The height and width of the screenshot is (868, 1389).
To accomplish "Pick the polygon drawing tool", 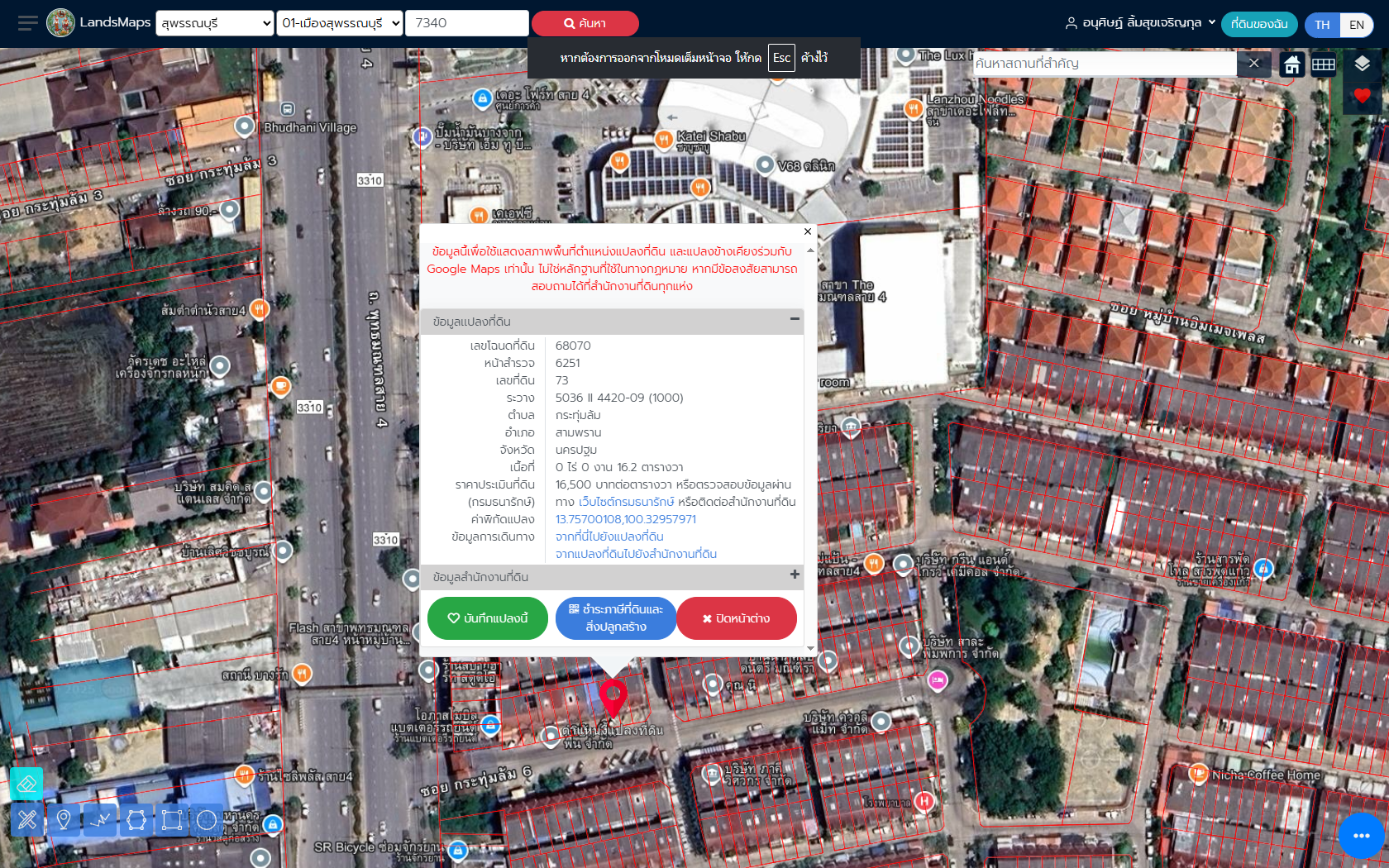I will pos(136,820).
